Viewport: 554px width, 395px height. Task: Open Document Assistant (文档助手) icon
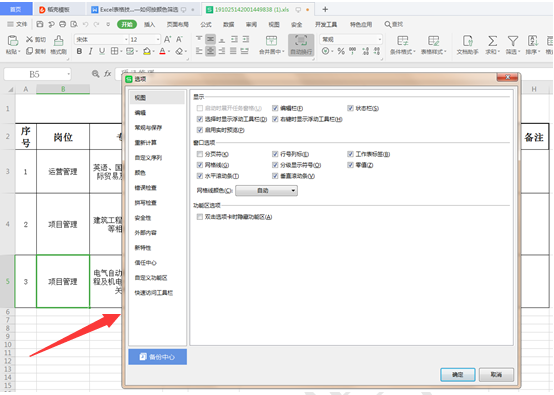[468, 41]
